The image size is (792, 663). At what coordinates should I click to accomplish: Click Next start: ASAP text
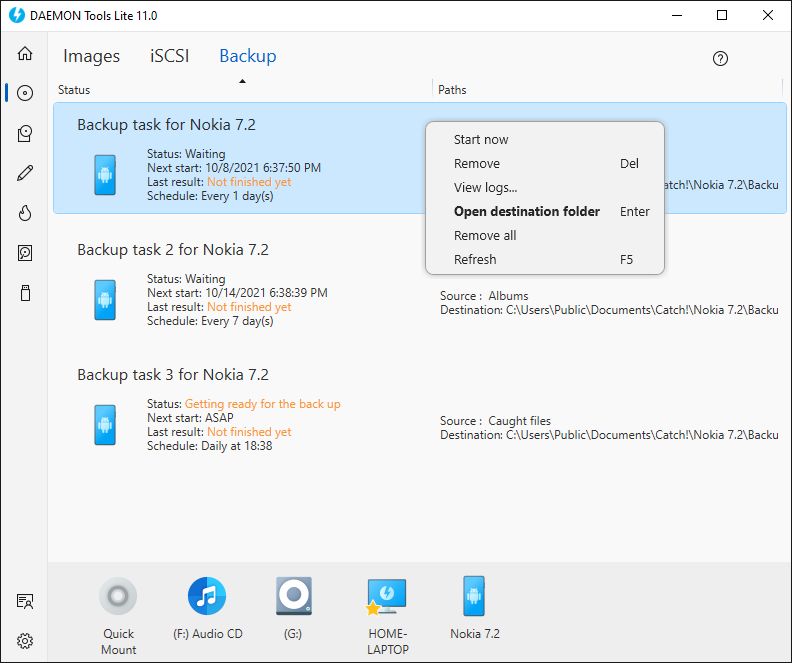pyautogui.click(x=190, y=418)
